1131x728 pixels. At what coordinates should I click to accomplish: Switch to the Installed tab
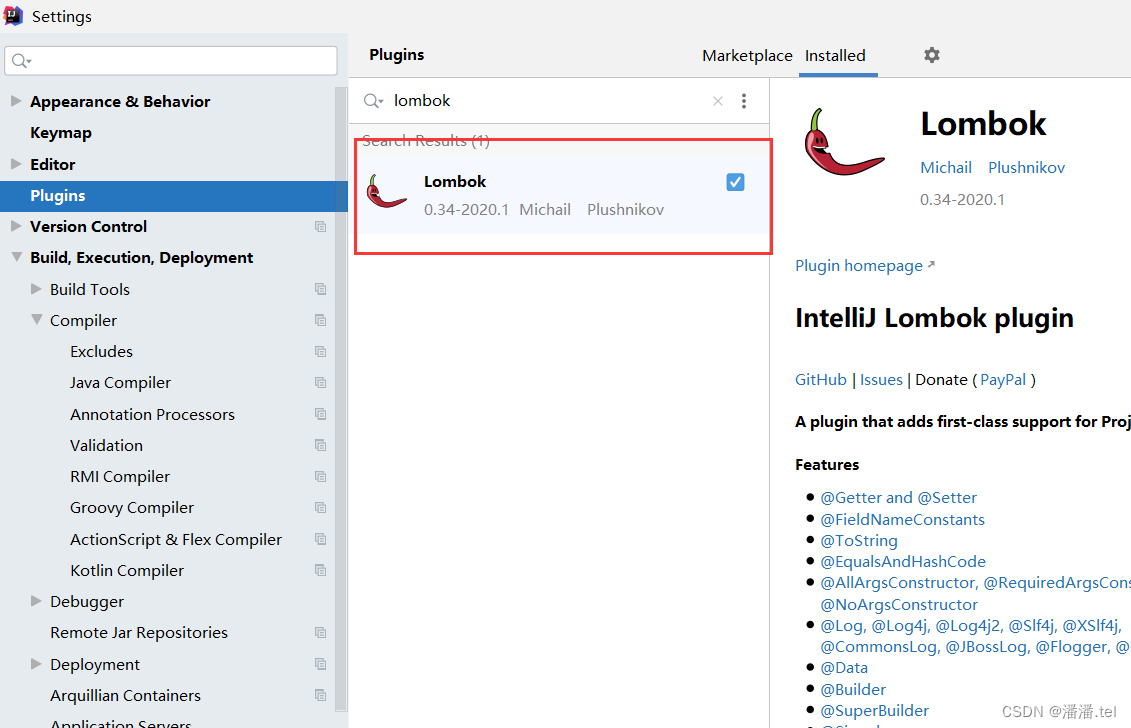(x=835, y=56)
